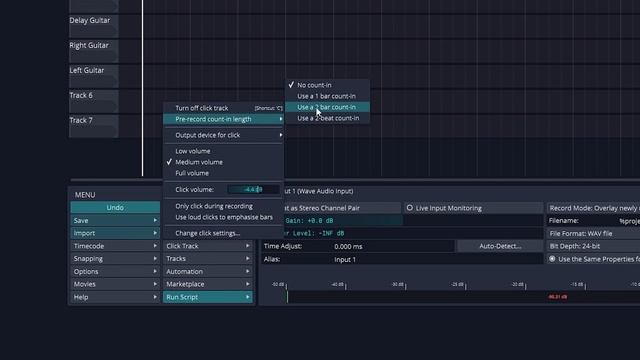Toggle Live Input Monitoring
This screenshot has width=640, height=360.
click(473, 208)
